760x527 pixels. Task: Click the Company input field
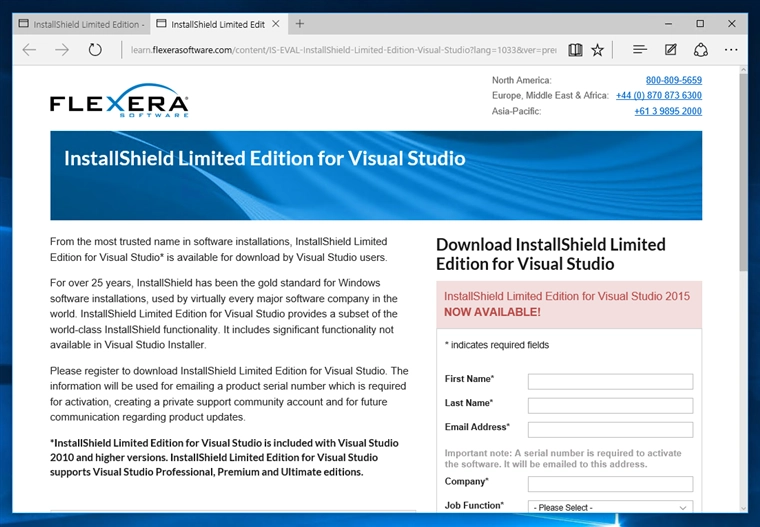610,484
